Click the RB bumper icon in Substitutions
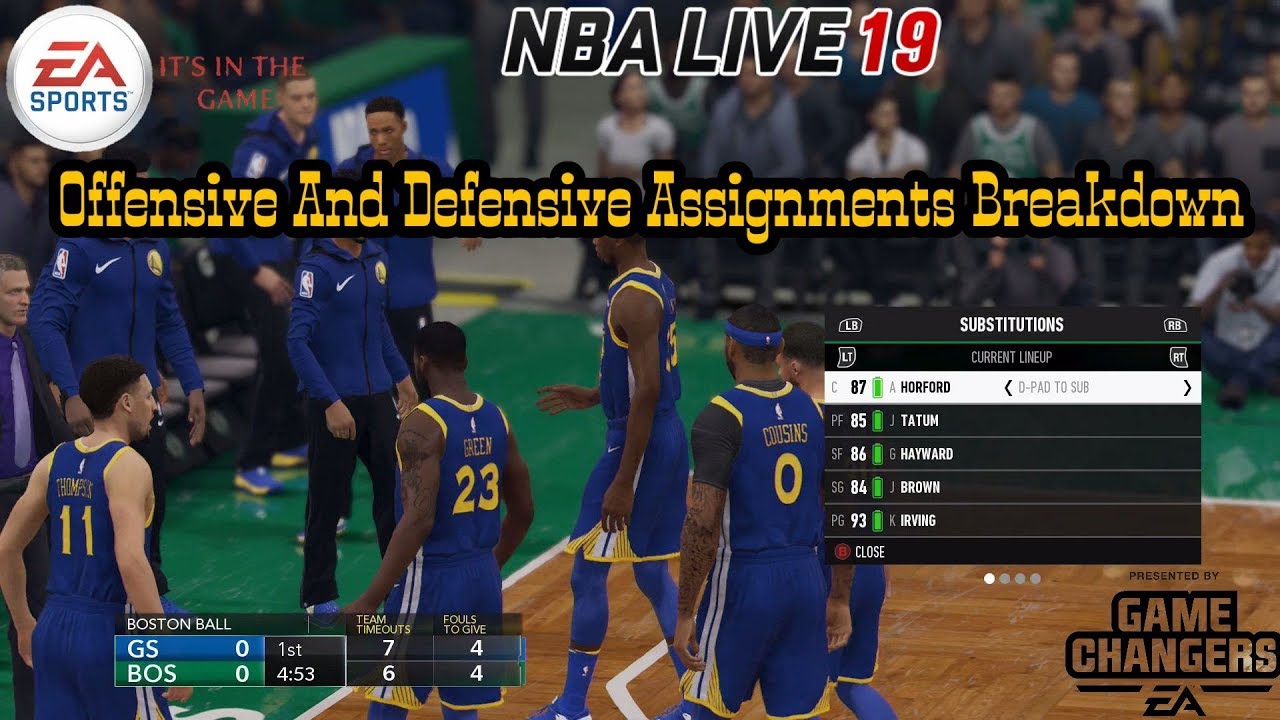1280x720 pixels. coord(1174,325)
